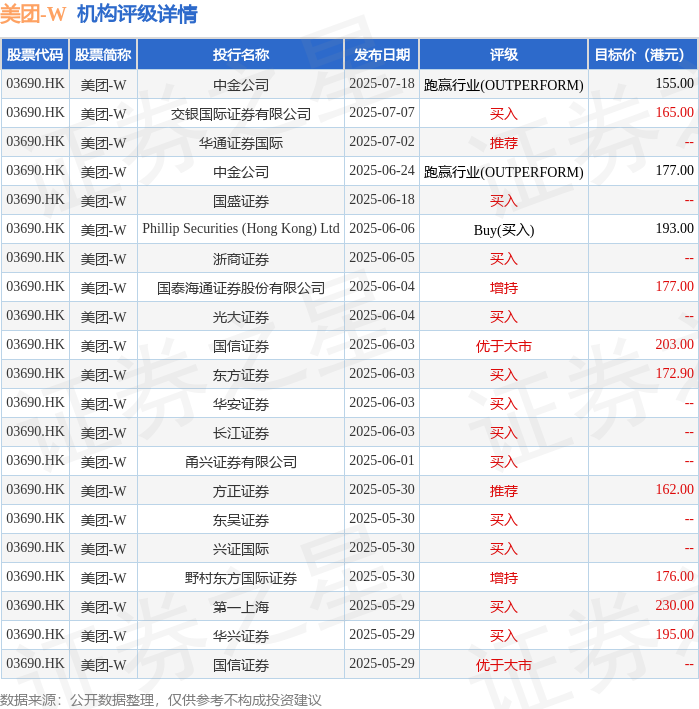Image resolution: width=699 pixels, height=709 pixels.
Task: Click the target price 230.00
Action: pyautogui.click(x=675, y=605)
